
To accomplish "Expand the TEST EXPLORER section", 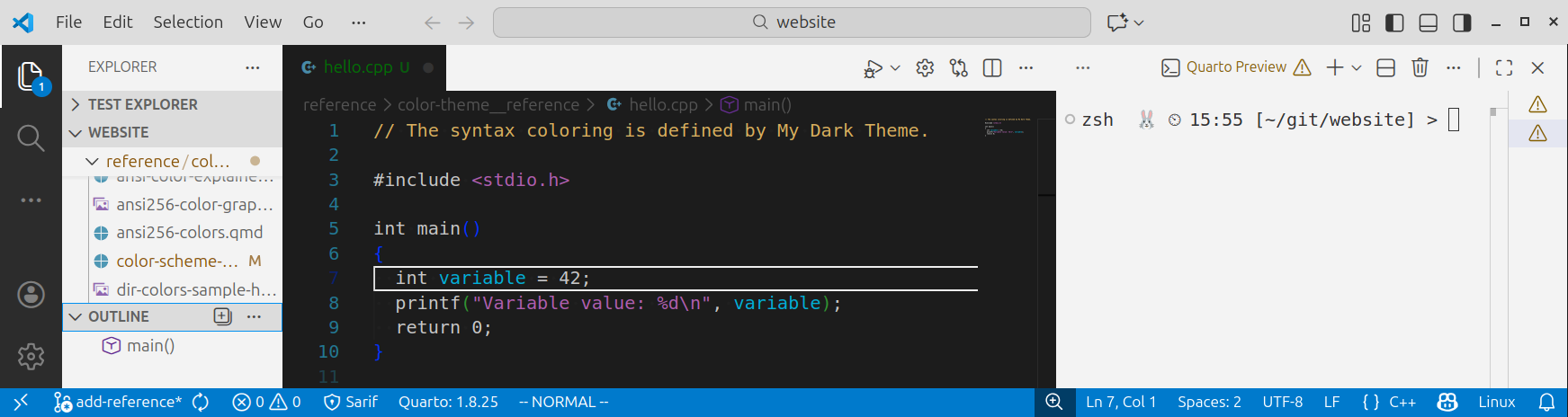I will coord(142,104).
